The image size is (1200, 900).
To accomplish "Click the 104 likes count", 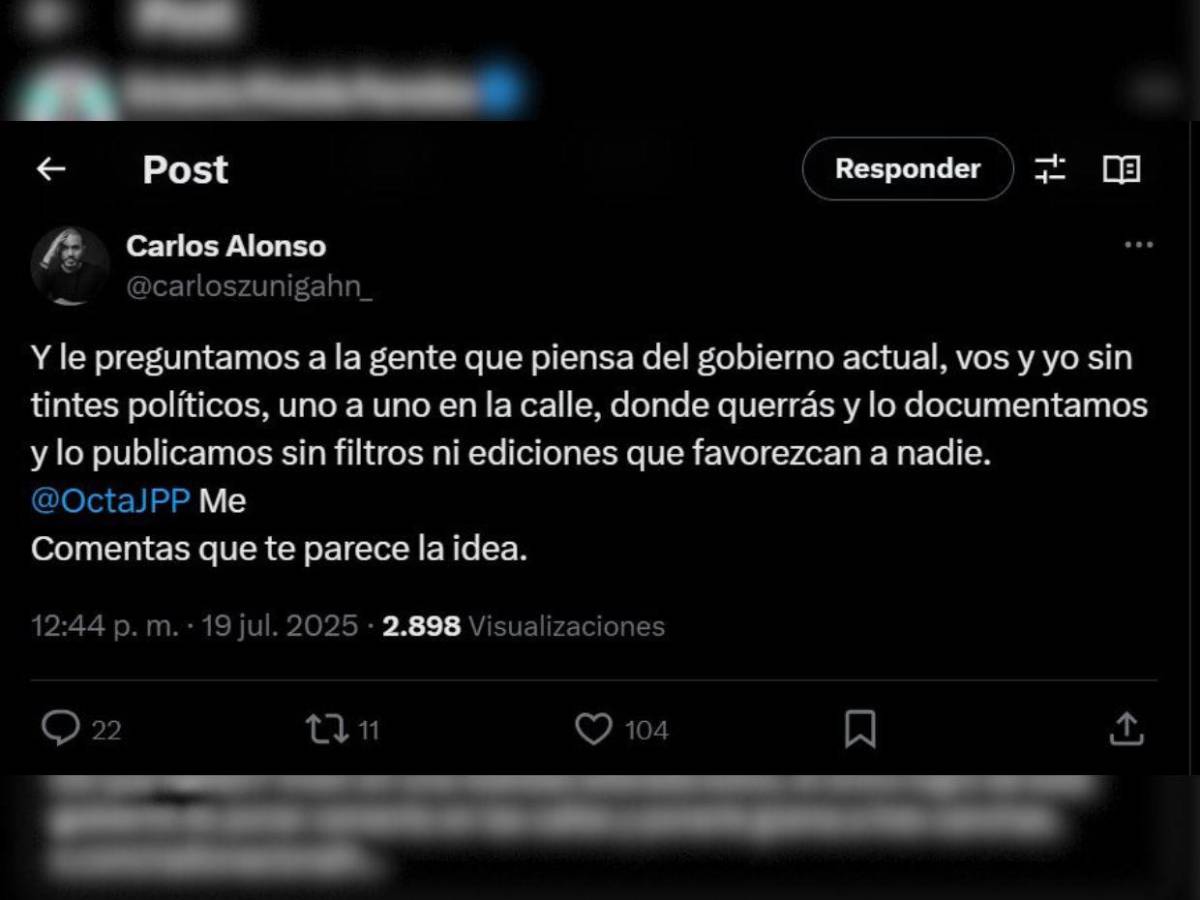I will (x=646, y=731).
